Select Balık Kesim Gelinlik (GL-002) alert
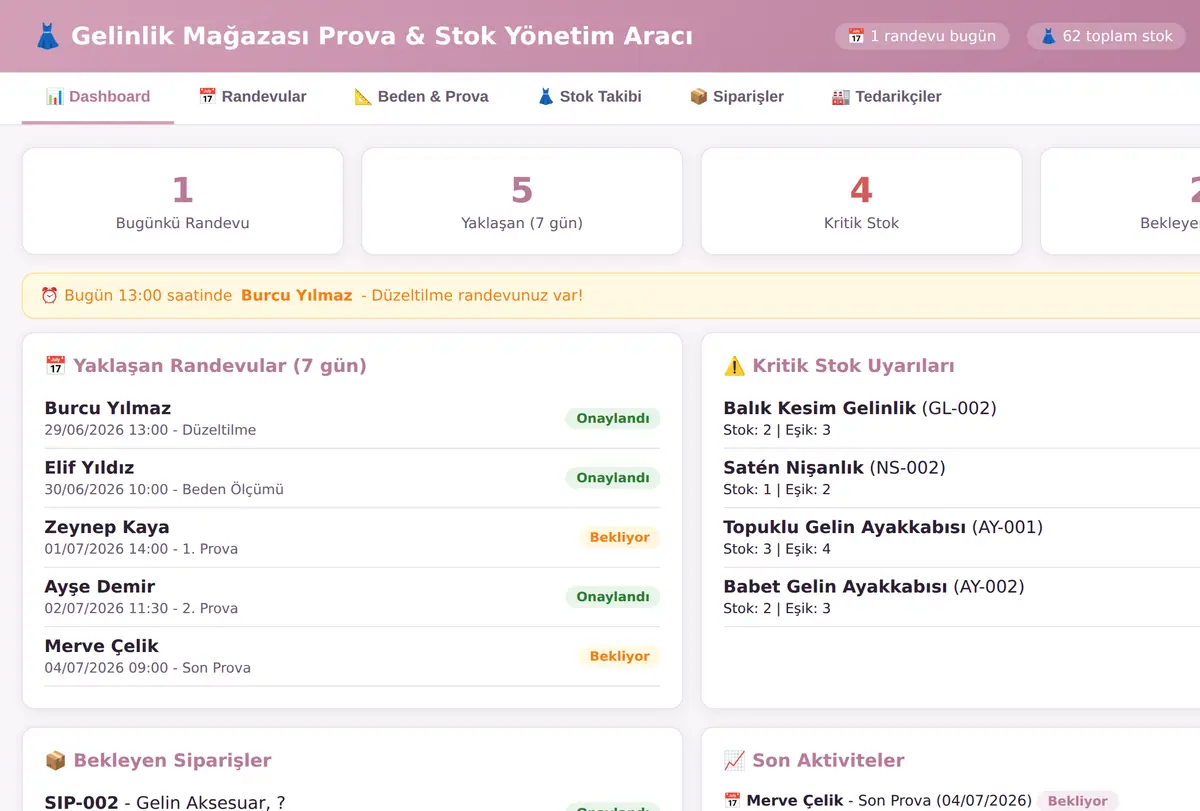Image resolution: width=1200 pixels, height=811 pixels. (961, 418)
